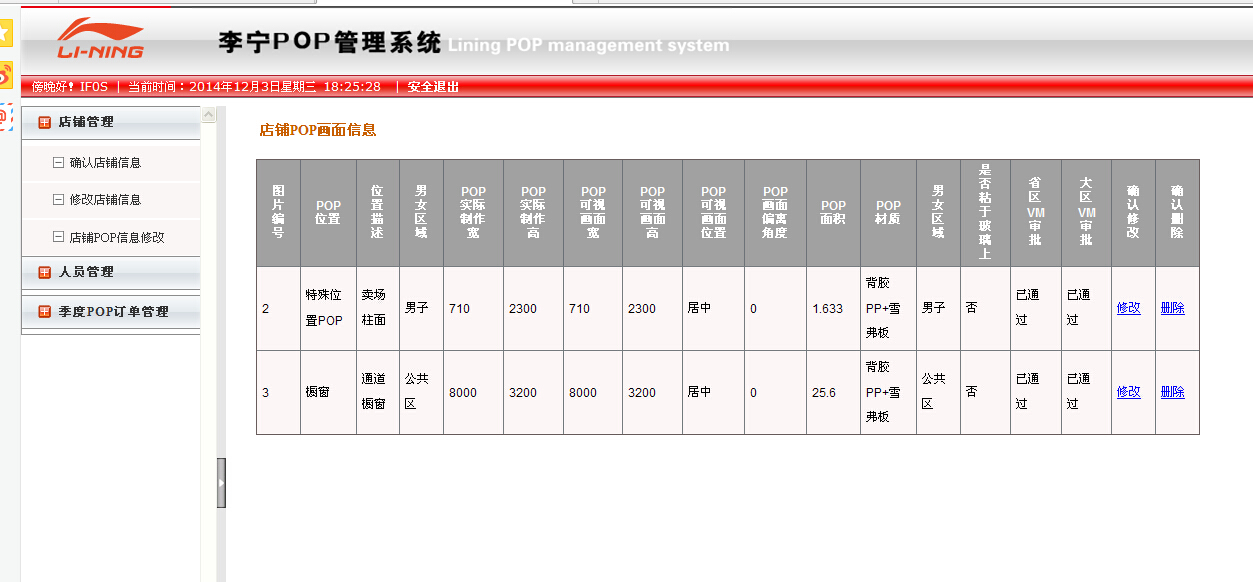Open 人员管理 menu header
The image size is (1253, 582).
tap(110, 272)
